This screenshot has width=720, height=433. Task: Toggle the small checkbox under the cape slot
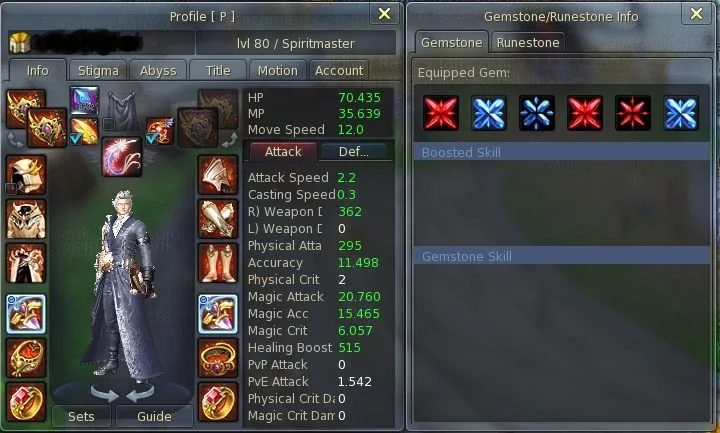point(108,124)
